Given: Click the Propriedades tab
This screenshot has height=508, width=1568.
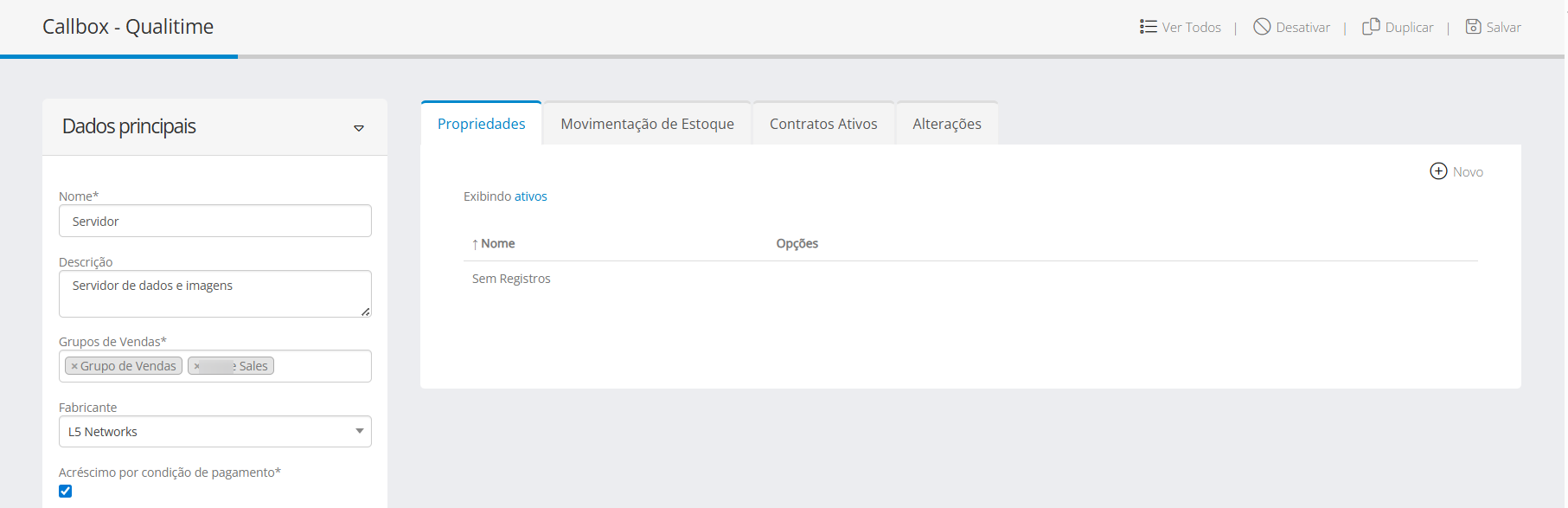Looking at the screenshot, I should tap(481, 124).
